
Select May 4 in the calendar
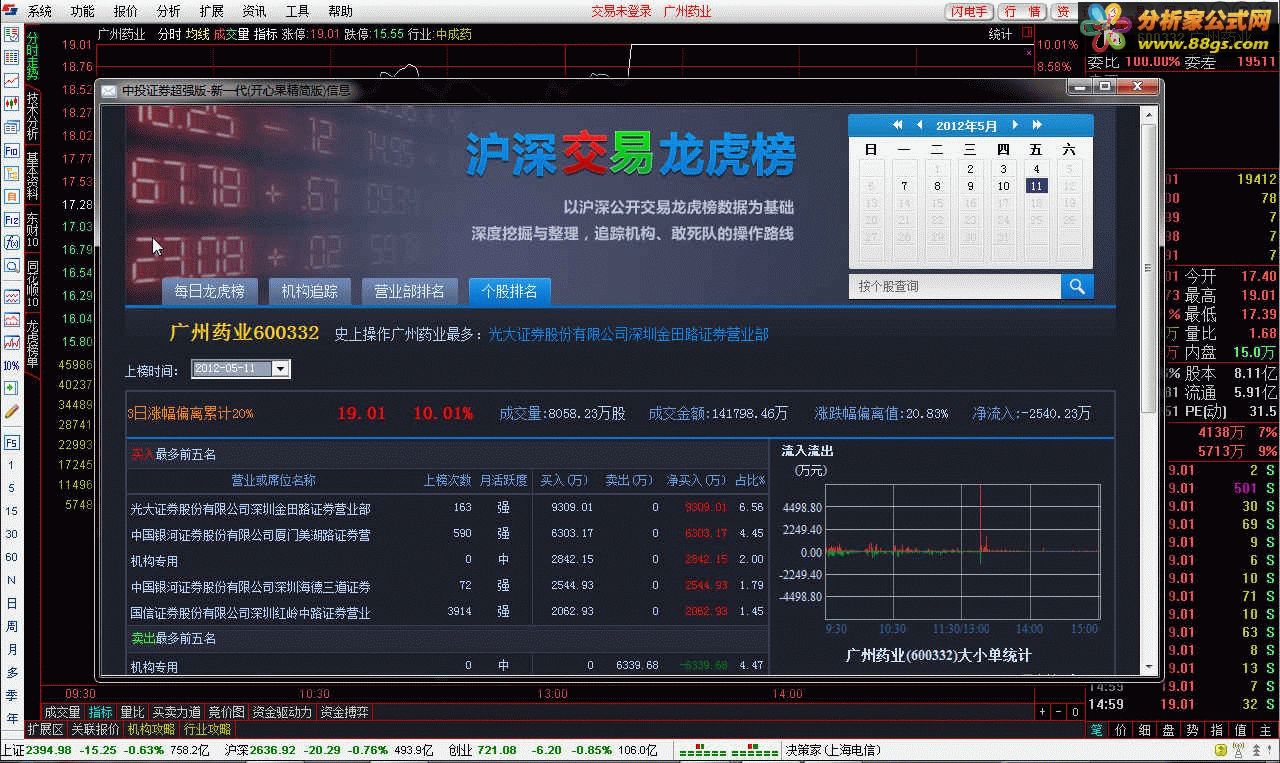[1036, 169]
